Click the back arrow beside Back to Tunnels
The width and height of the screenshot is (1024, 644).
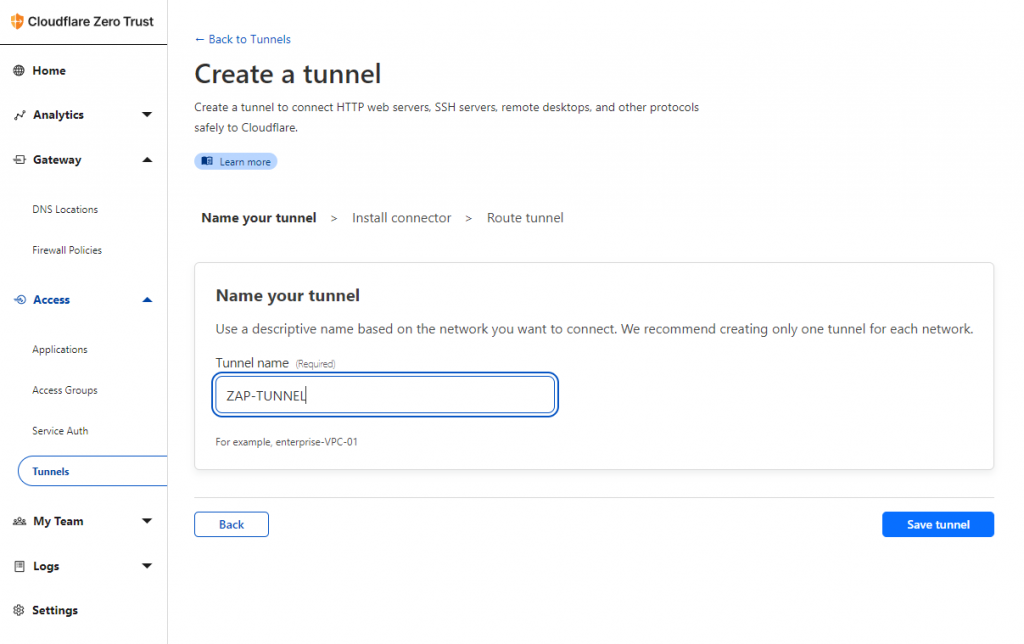(x=200, y=39)
